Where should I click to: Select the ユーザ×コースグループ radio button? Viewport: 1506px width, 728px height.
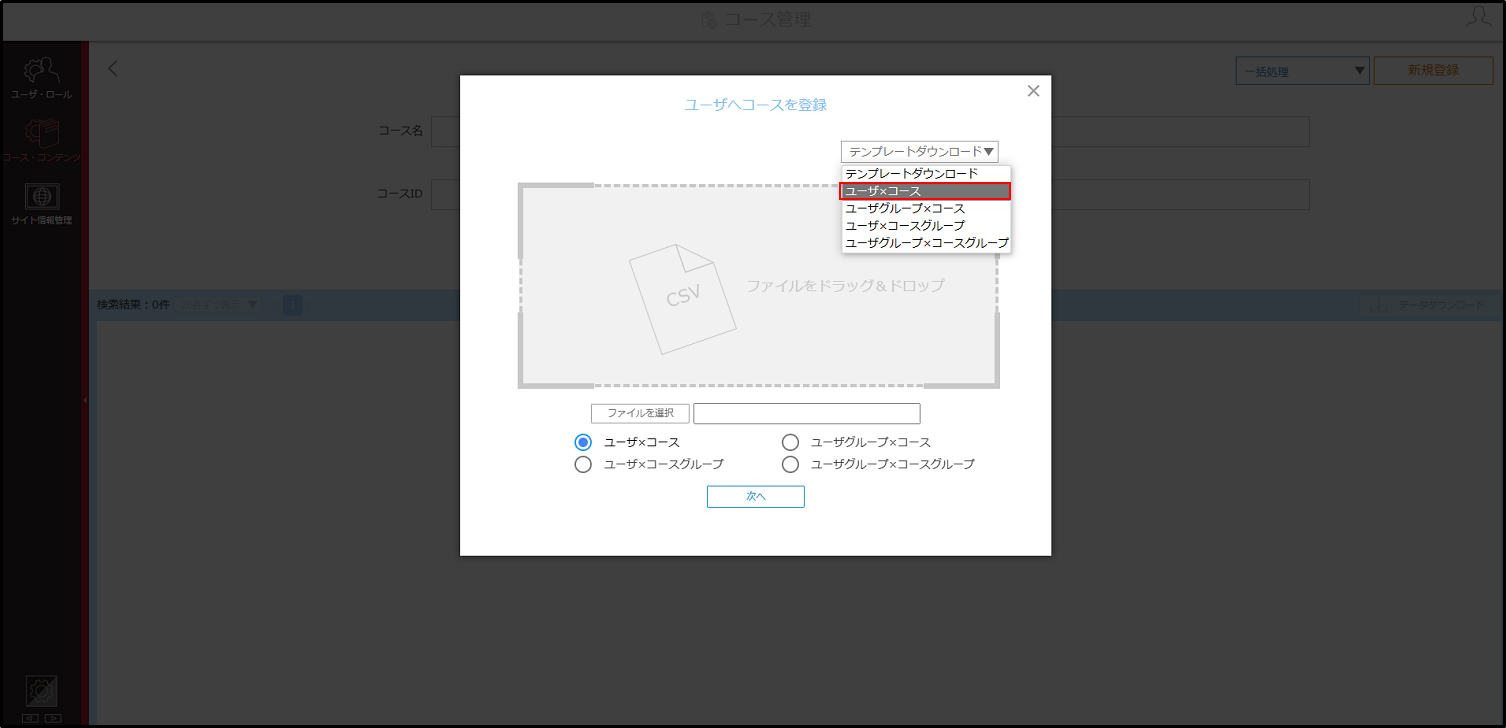pyautogui.click(x=583, y=464)
